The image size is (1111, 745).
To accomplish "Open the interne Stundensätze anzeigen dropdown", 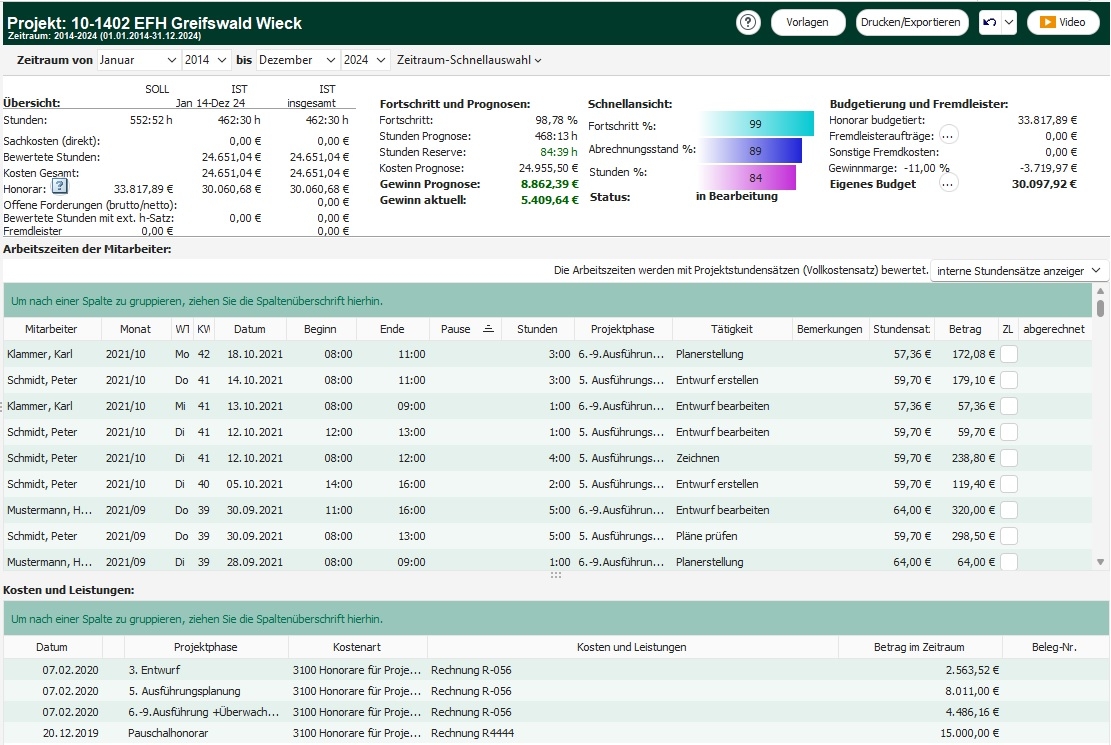I will [x=1019, y=271].
